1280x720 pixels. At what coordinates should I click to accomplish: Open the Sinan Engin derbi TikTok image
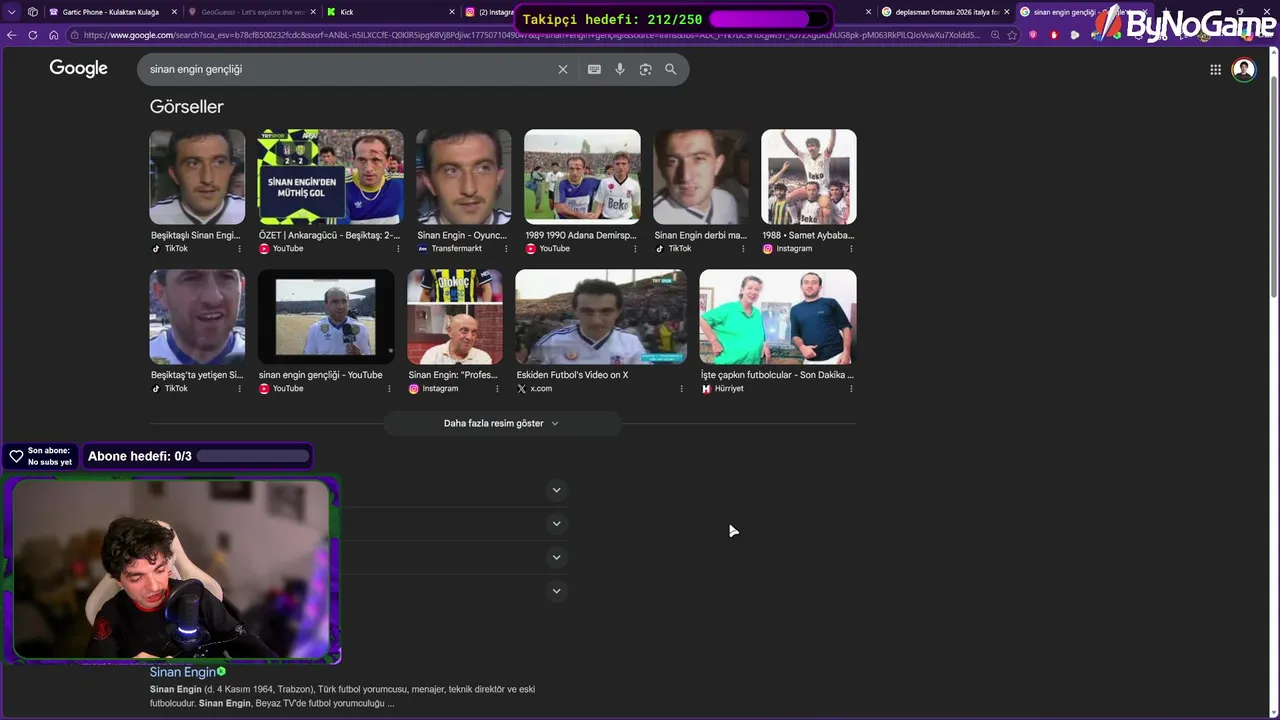pos(701,177)
